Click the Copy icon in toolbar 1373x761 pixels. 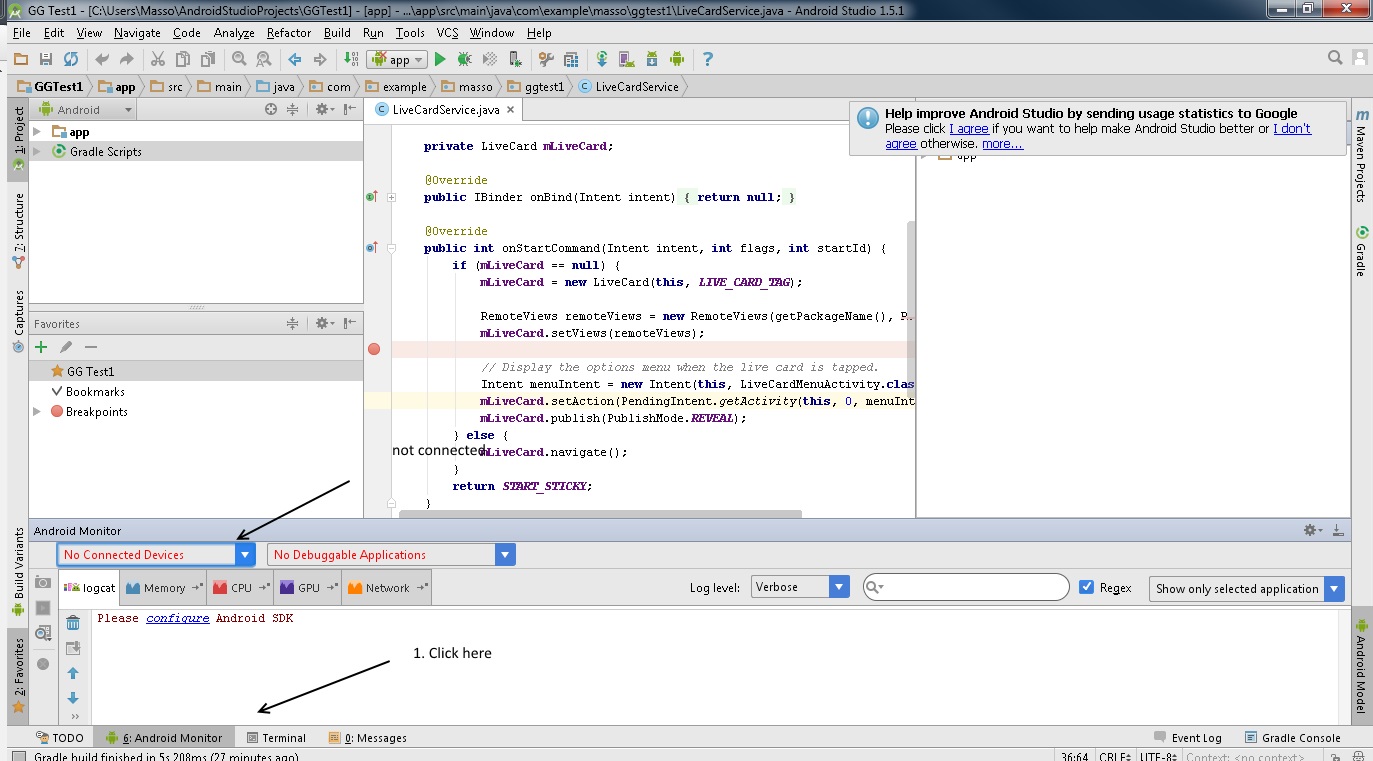(x=182, y=60)
